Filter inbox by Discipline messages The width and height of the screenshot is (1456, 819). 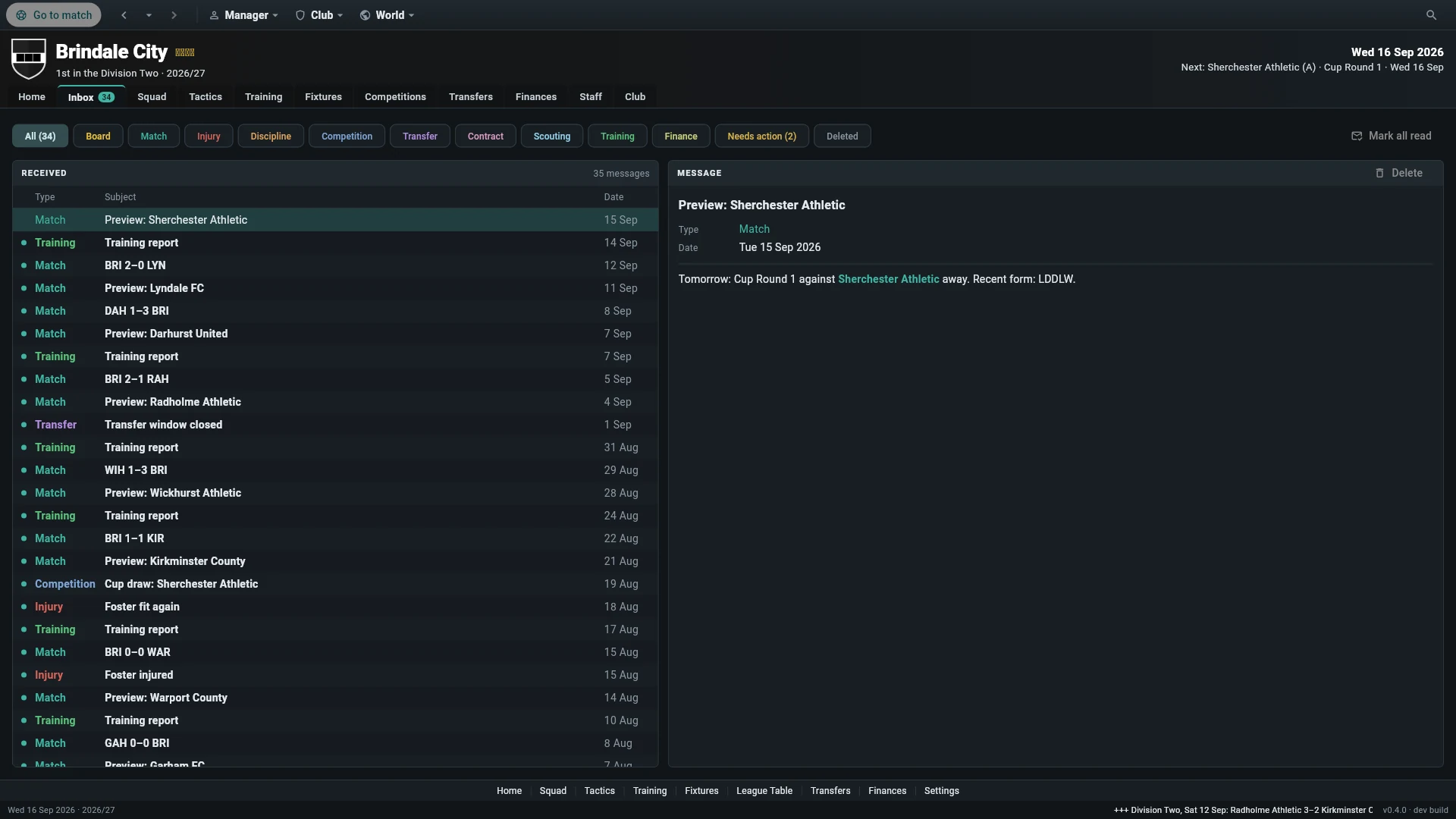pyautogui.click(x=271, y=136)
